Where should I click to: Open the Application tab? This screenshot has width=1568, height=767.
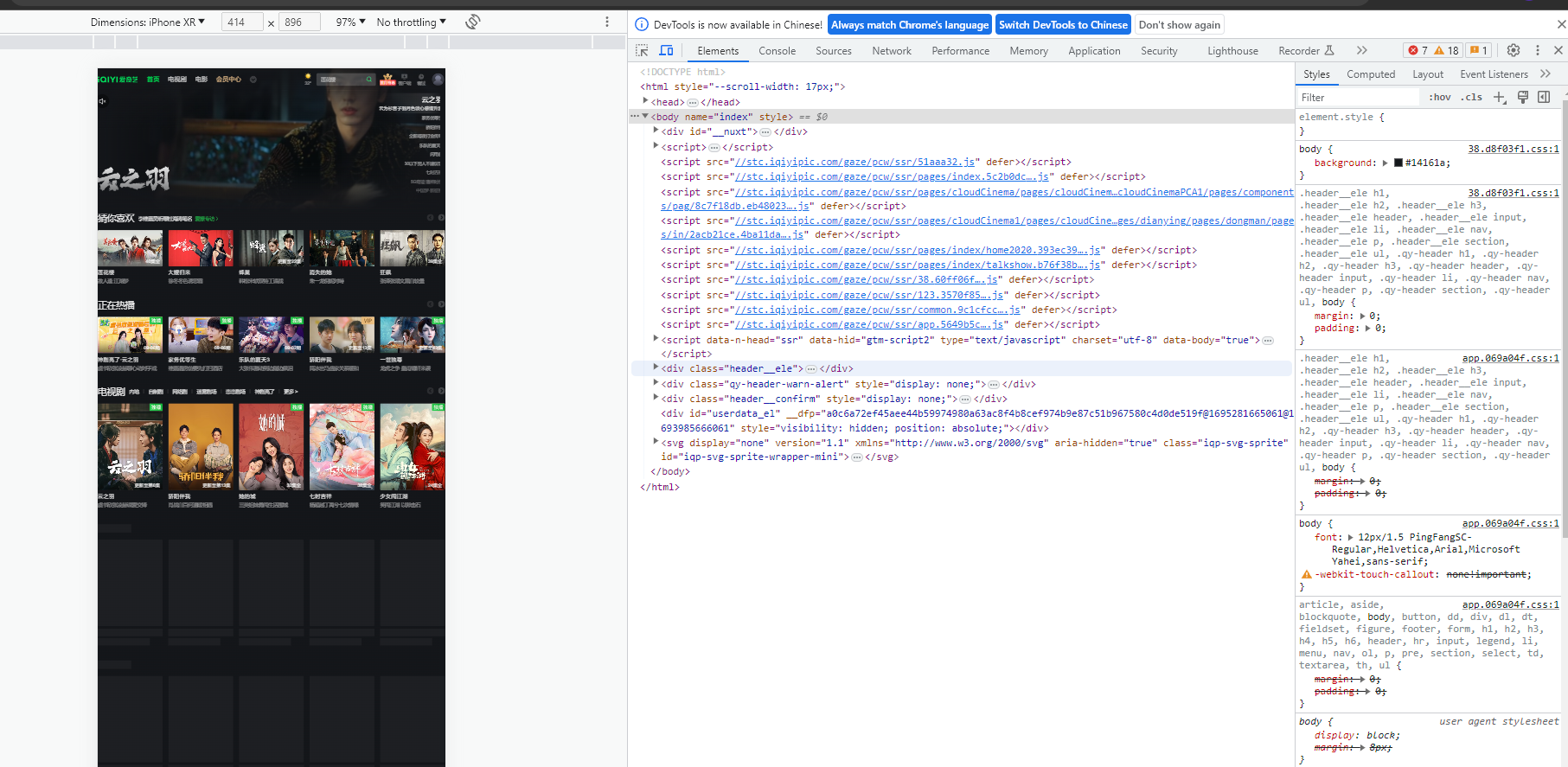[1094, 51]
